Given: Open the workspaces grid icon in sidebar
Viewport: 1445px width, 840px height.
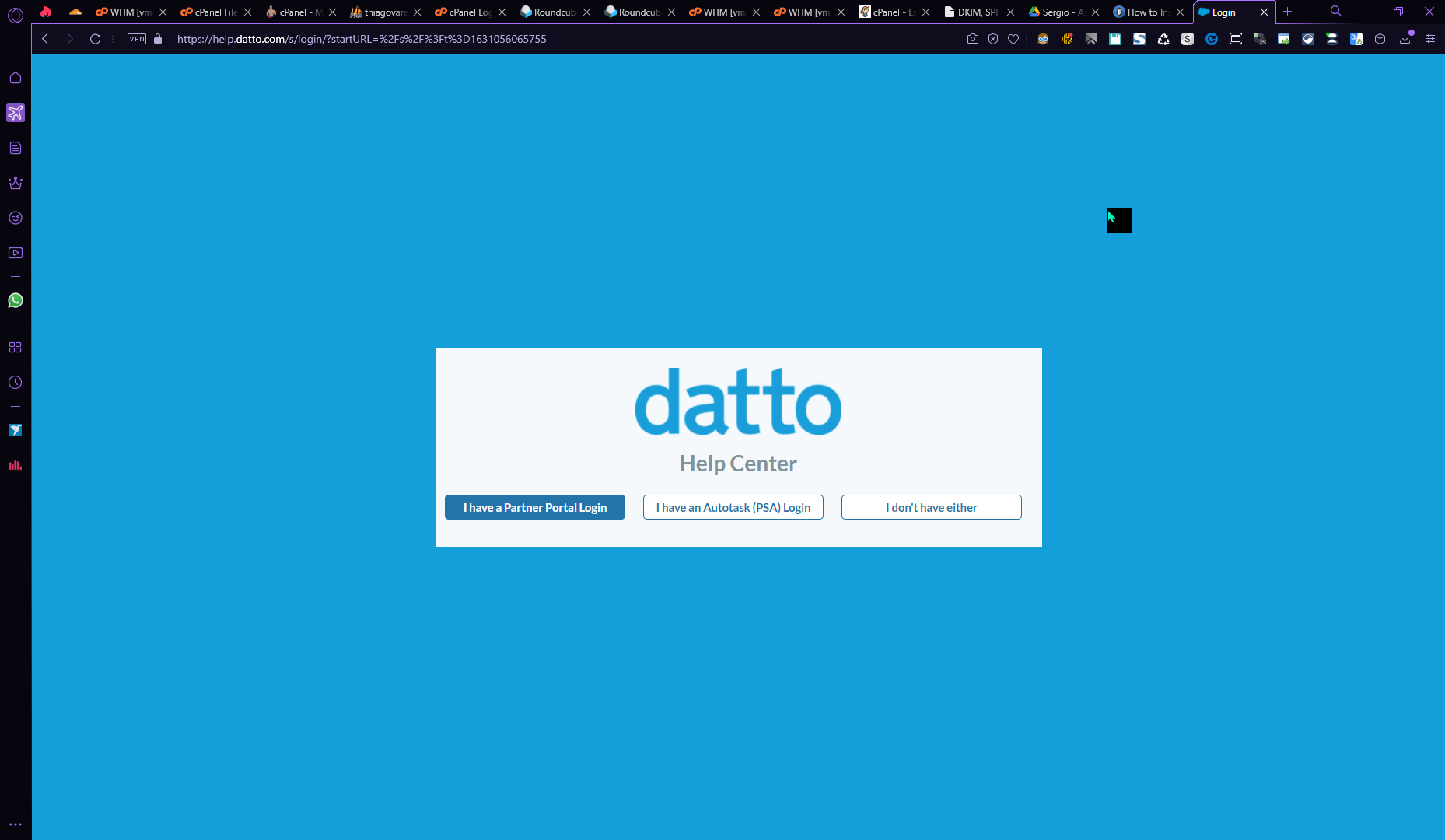Looking at the screenshot, I should [x=16, y=348].
